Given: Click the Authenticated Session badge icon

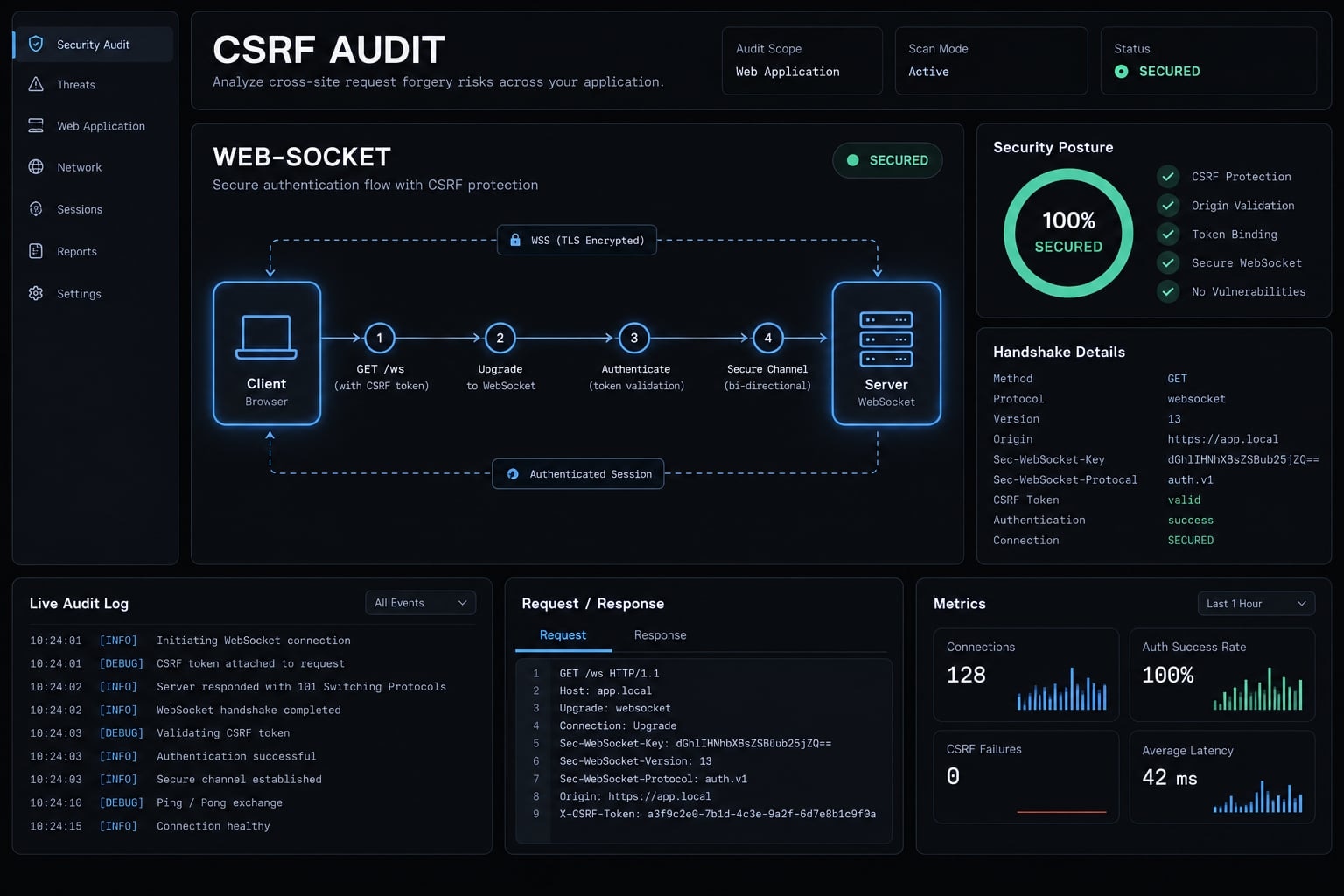Looking at the screenshot, I should coord(514,473).
